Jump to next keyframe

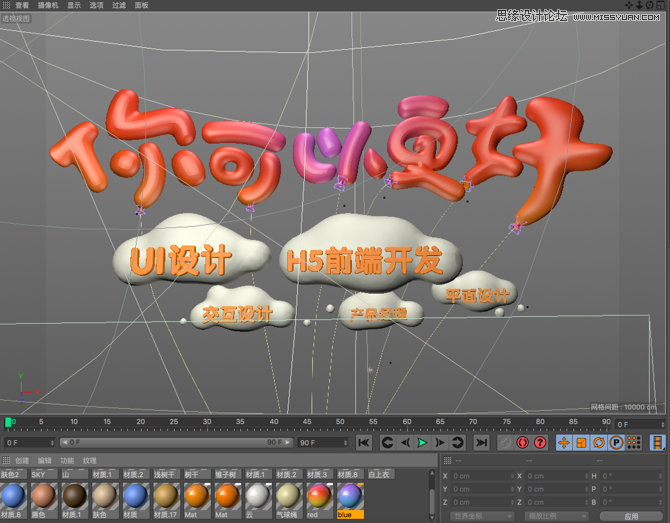coord(458,443)
